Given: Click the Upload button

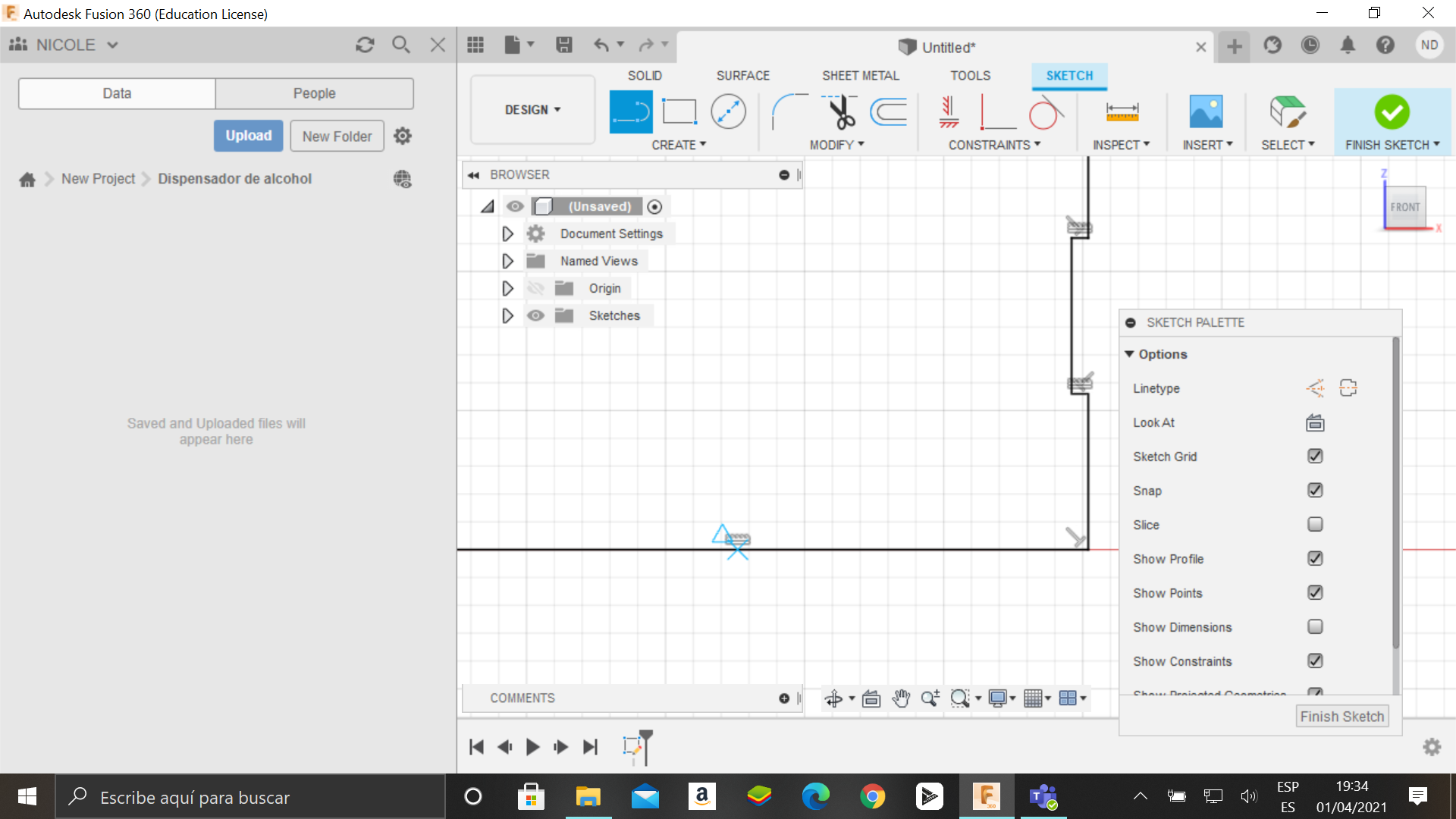Looking at the screenshot, I should (x=248, y=136).
